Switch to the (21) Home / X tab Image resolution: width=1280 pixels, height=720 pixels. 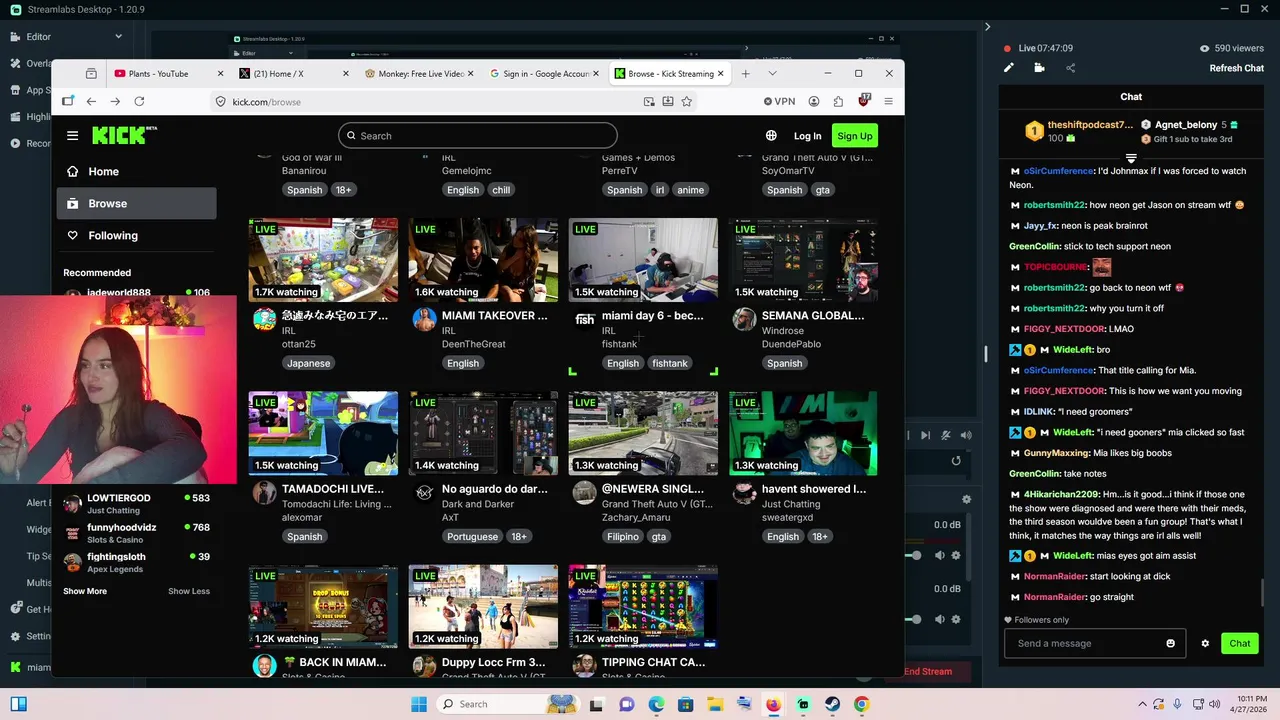[x=292, y=73]
